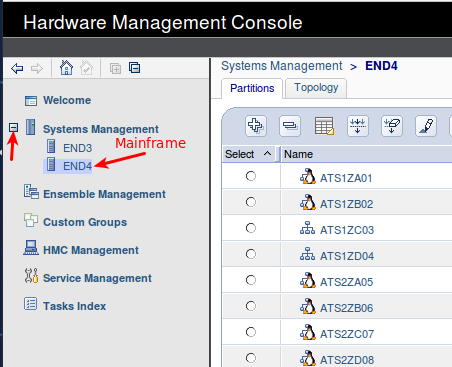Screen dimensions: 452x367
Task: Click Systems Management breadcrumb link
Action: [282, 66]
